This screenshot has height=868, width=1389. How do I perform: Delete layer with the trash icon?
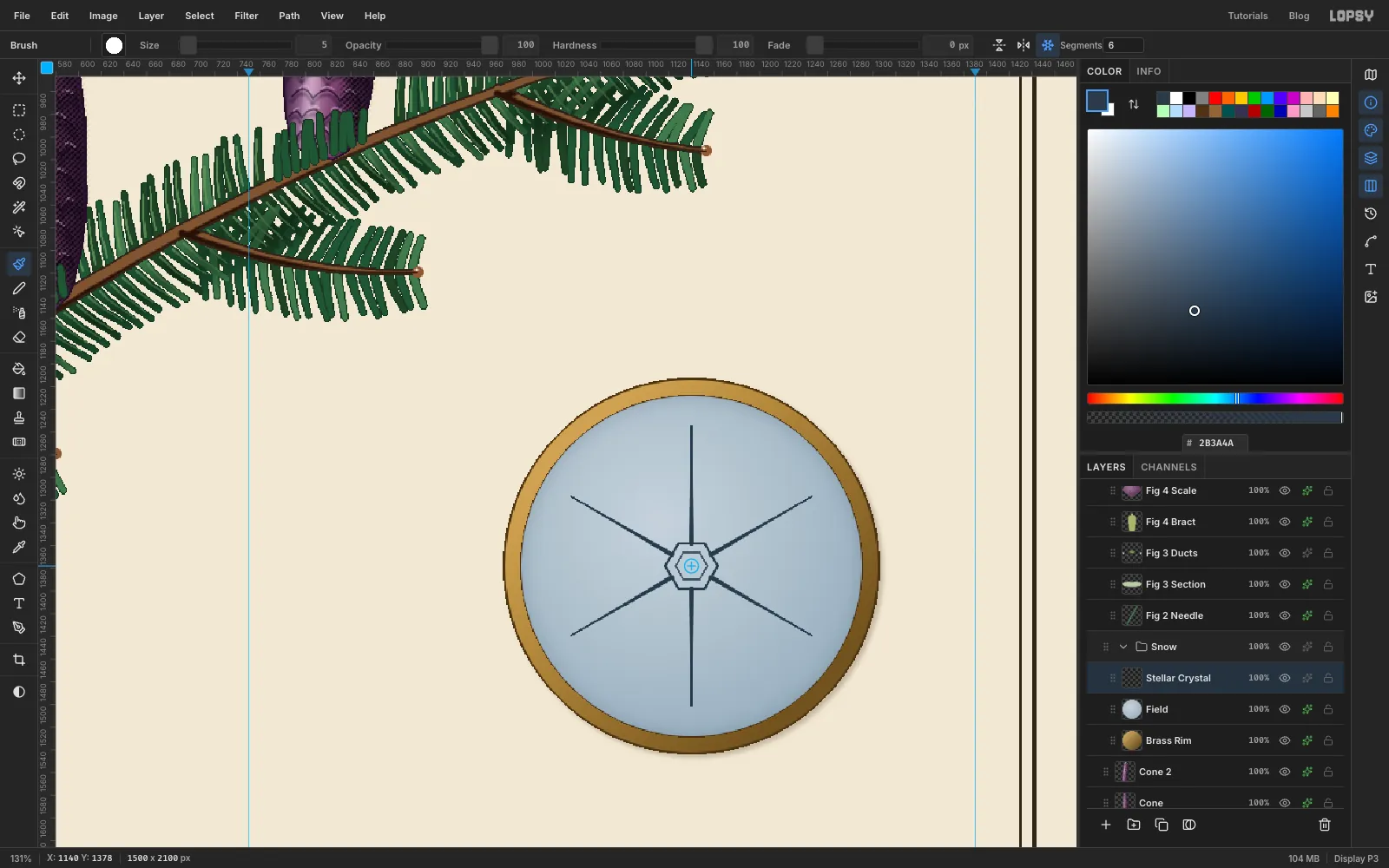click(x=1325, y=825)
